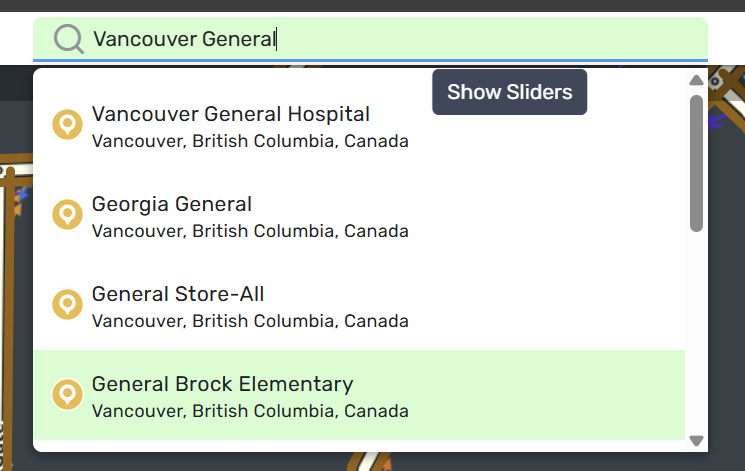Viewport: 745px width, 471px height.
Task: Click the map area right of the scrollbar
Action: coord(727,300)
